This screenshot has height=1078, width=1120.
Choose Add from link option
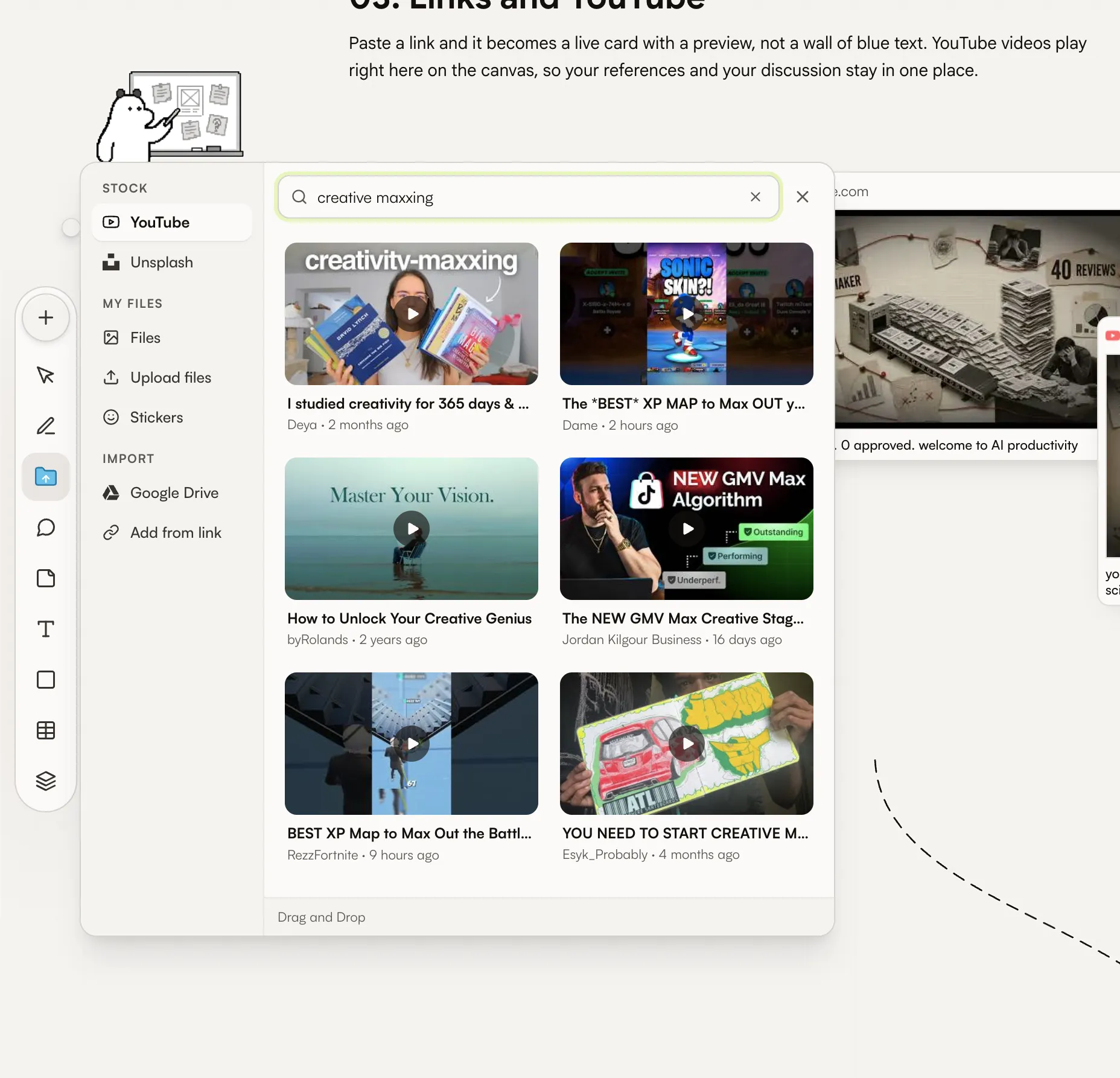[x=172, y=532]
